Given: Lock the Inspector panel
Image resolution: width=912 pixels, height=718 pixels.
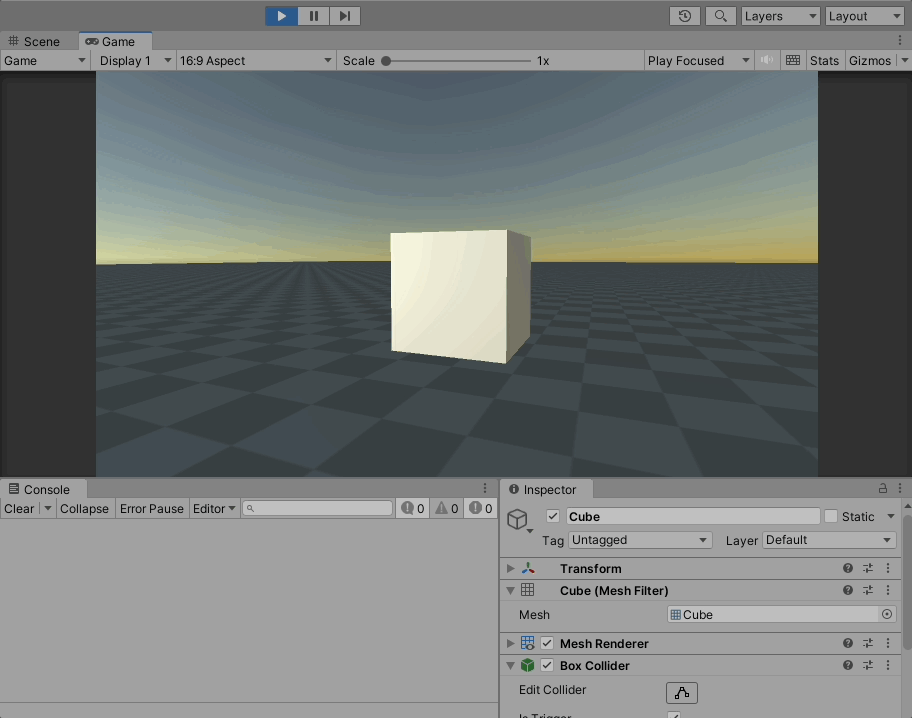Looking at the screenshot, I should [881, 488].
